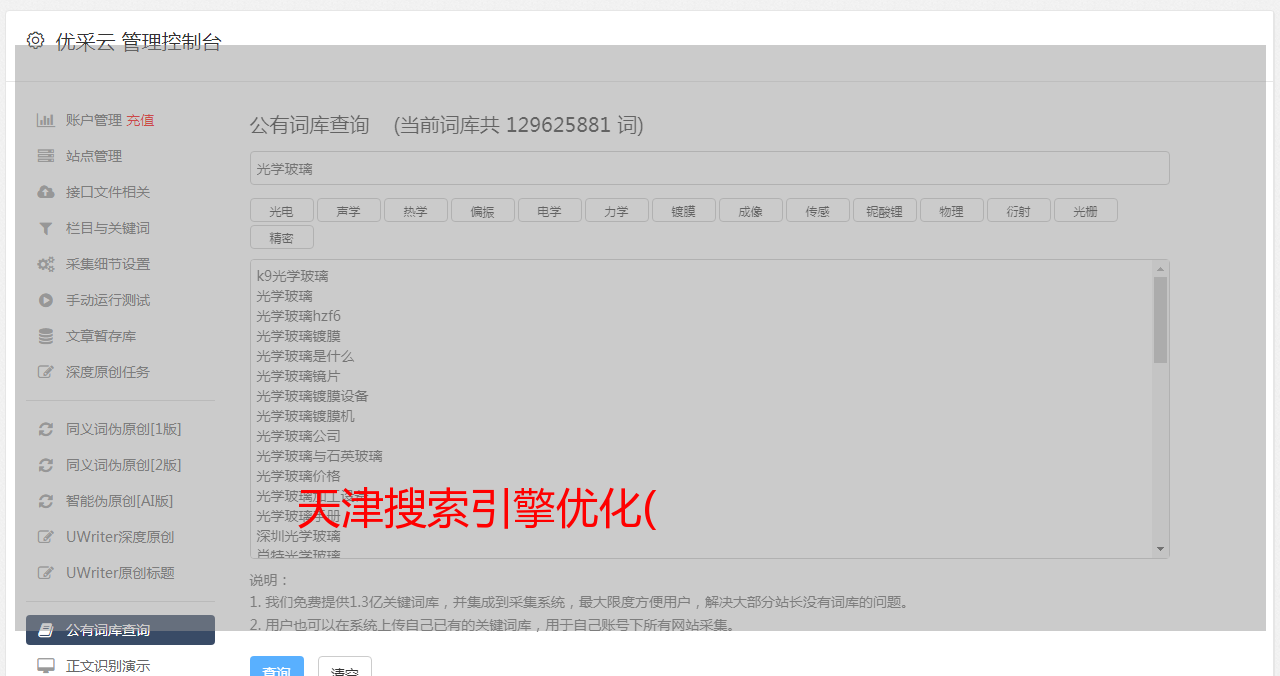Click the blue 查询 query button
Image resolution: width=1280 pixels, height=676 pixels.
[x=277, y=667]
